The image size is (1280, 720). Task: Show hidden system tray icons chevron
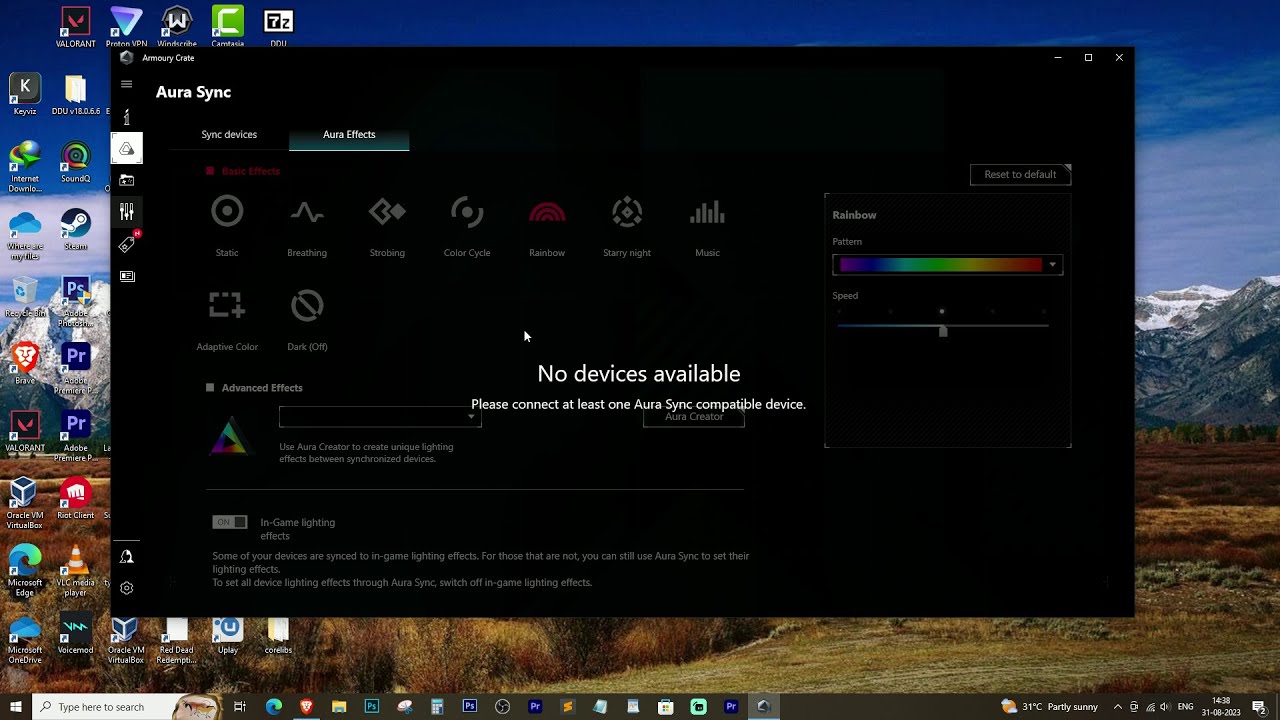pyautogui.click(x=1118, y=707)
